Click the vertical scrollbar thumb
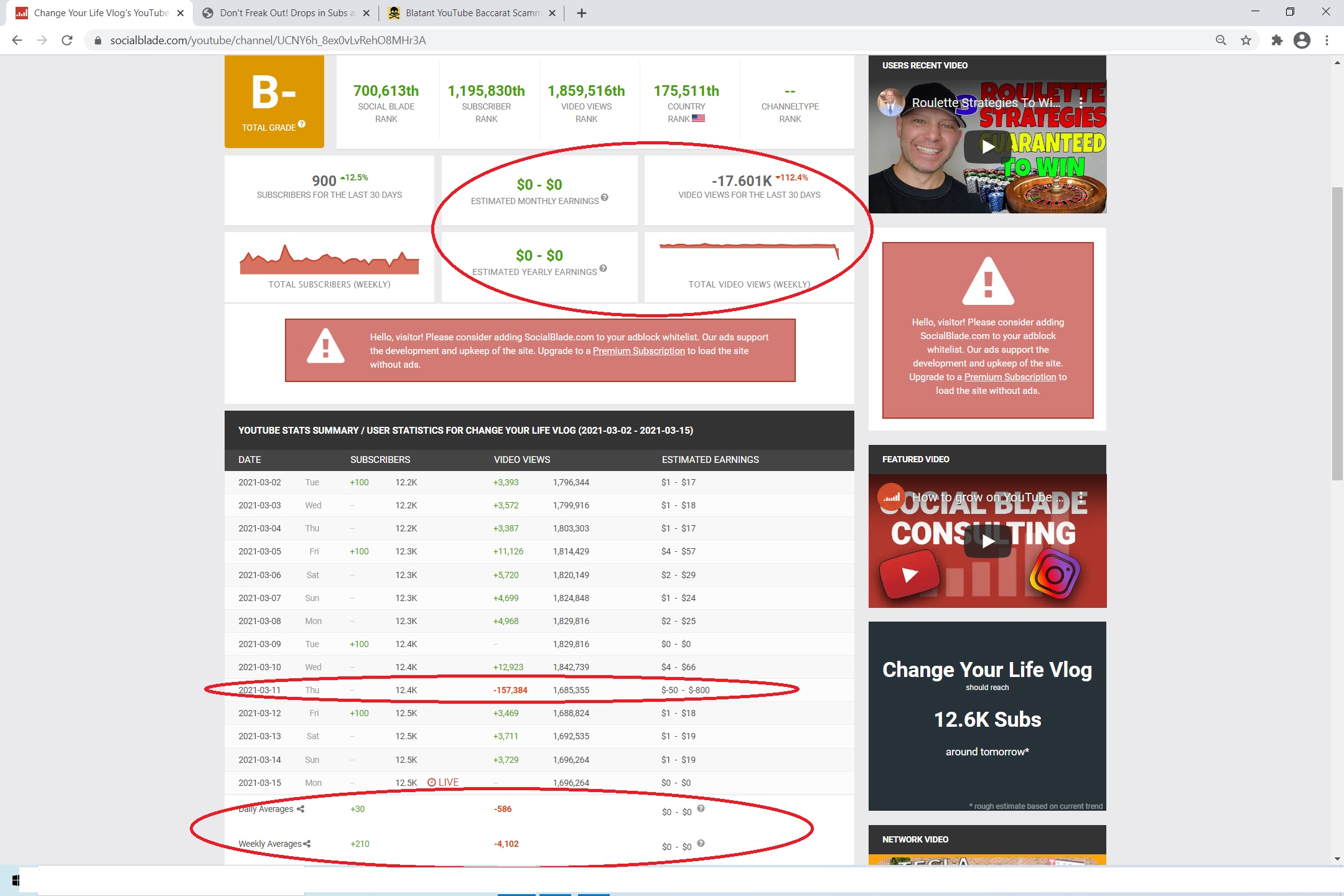Viewport: 1344px width, 896px height. pyautogui.click(x=1337, y=334)
